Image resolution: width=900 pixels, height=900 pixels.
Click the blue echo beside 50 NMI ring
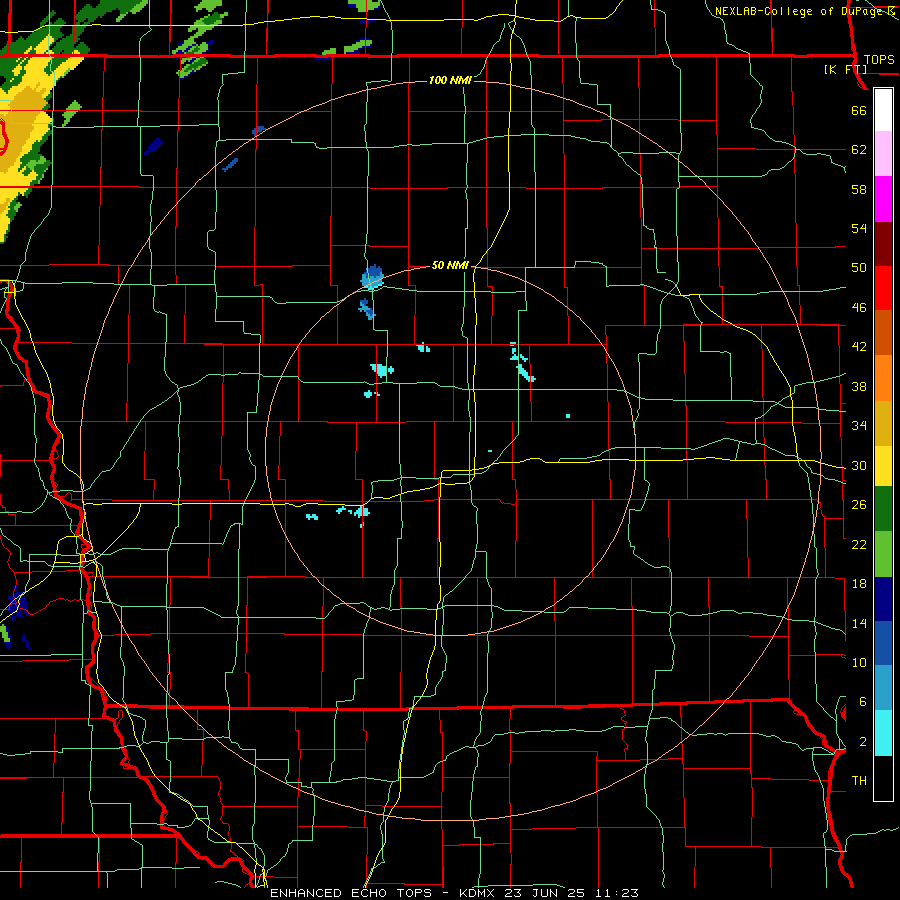(x=373, y=277)
